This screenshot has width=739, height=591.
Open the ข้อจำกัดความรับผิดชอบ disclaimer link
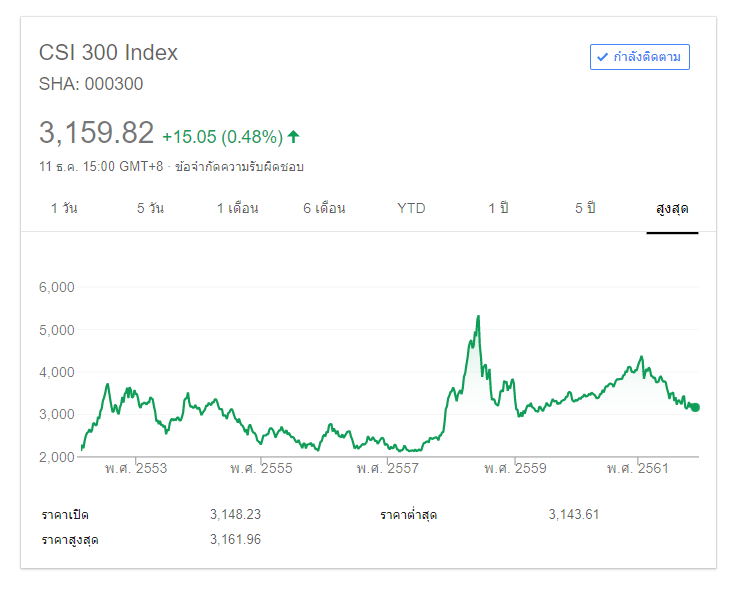pos(239,166)
